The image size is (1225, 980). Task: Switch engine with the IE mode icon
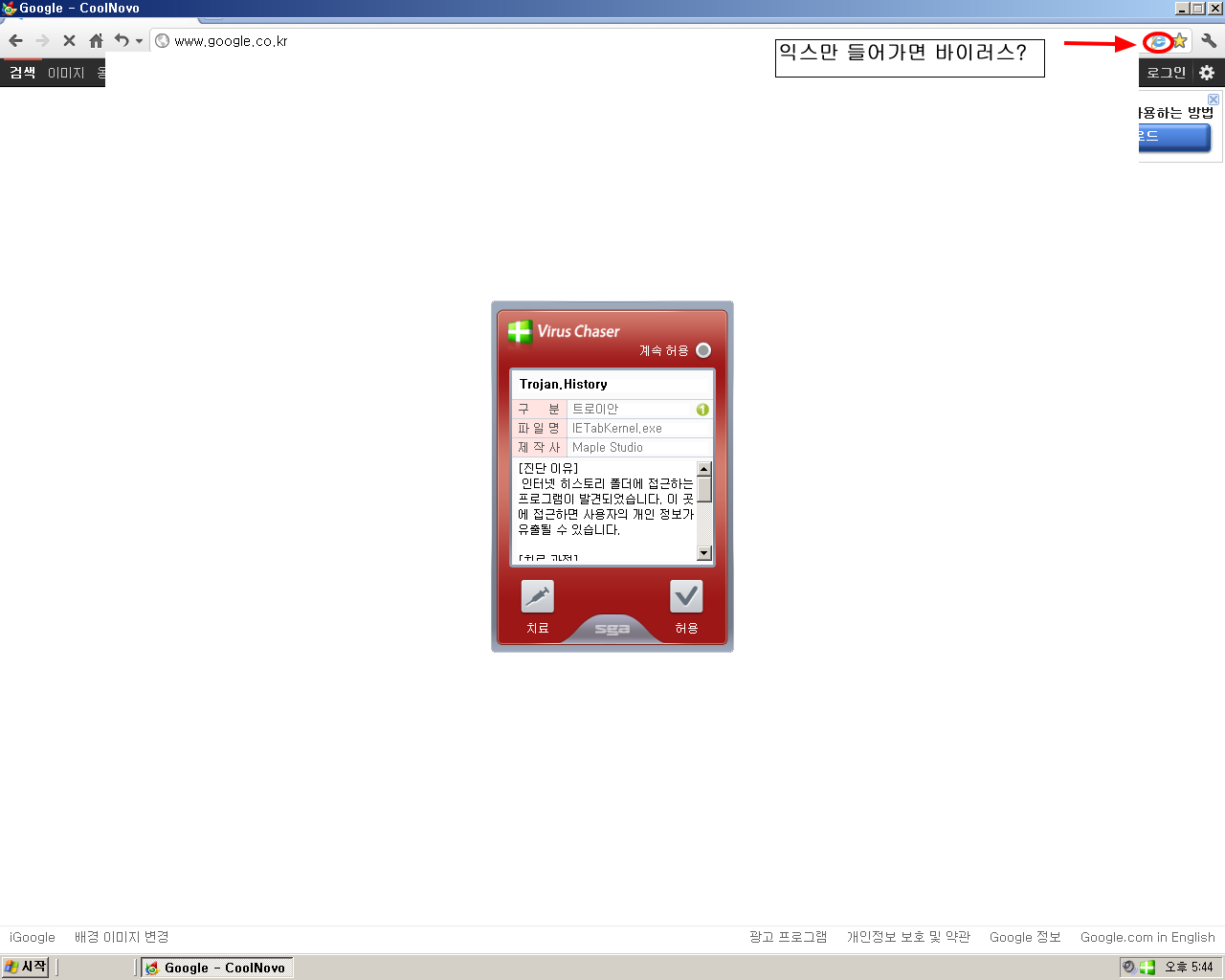click(1159, 41)
